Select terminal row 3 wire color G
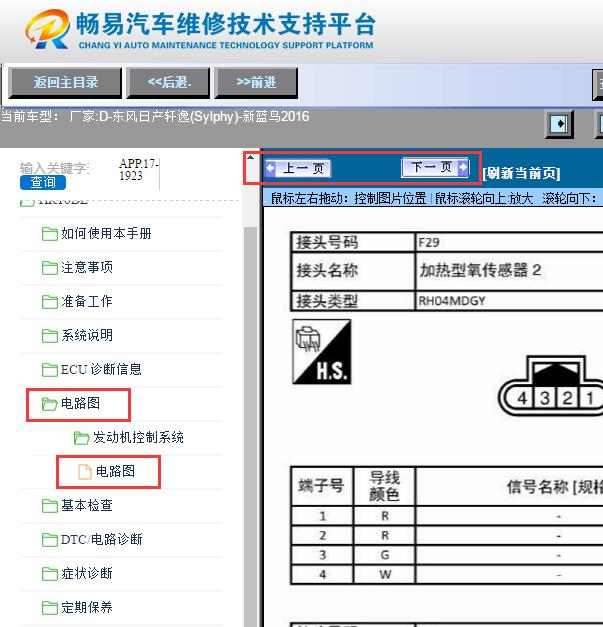The width and height of the screenshot is (603, 627). coord(384,555)
